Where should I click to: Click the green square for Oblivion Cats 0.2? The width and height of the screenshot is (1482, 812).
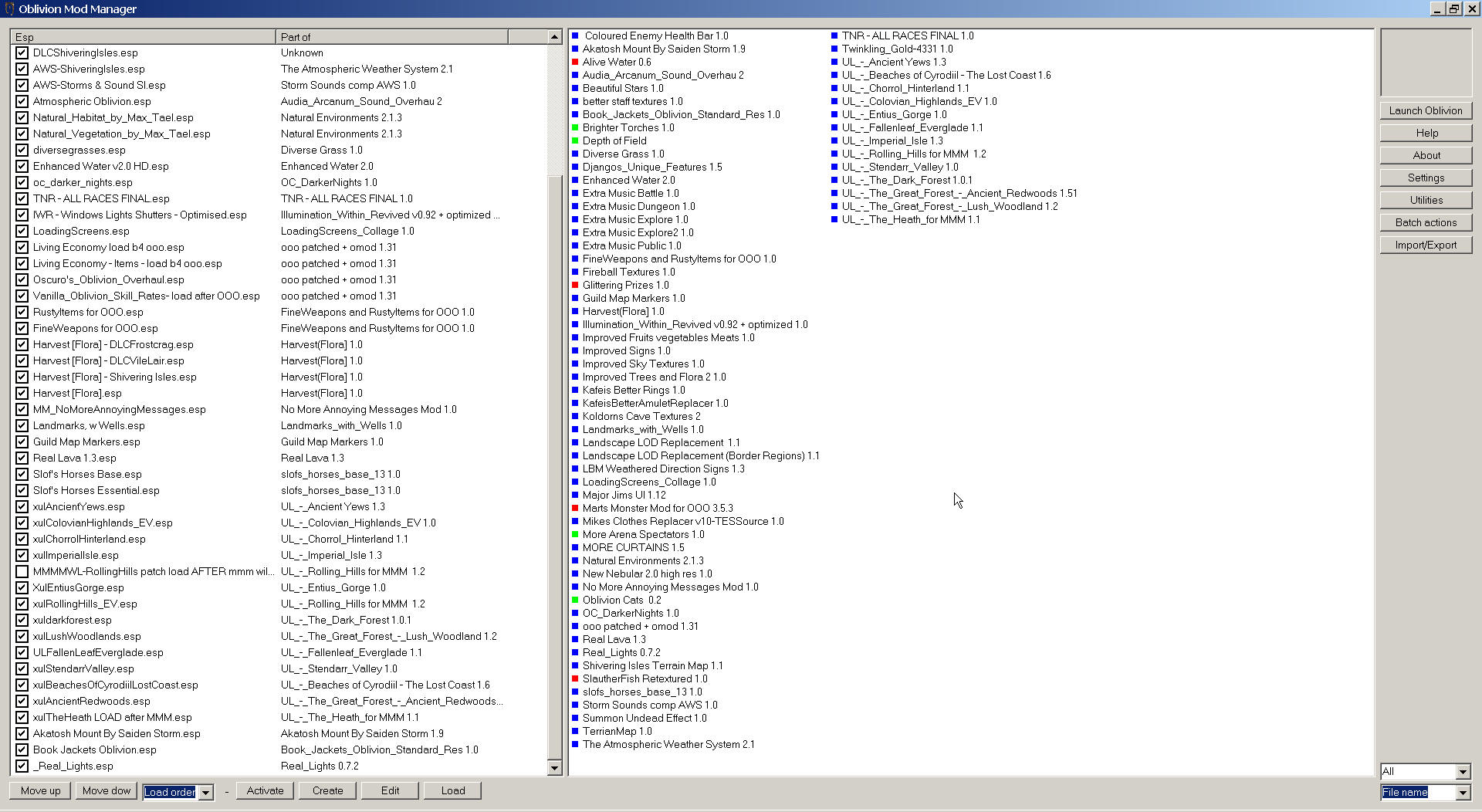click(575, 600)
